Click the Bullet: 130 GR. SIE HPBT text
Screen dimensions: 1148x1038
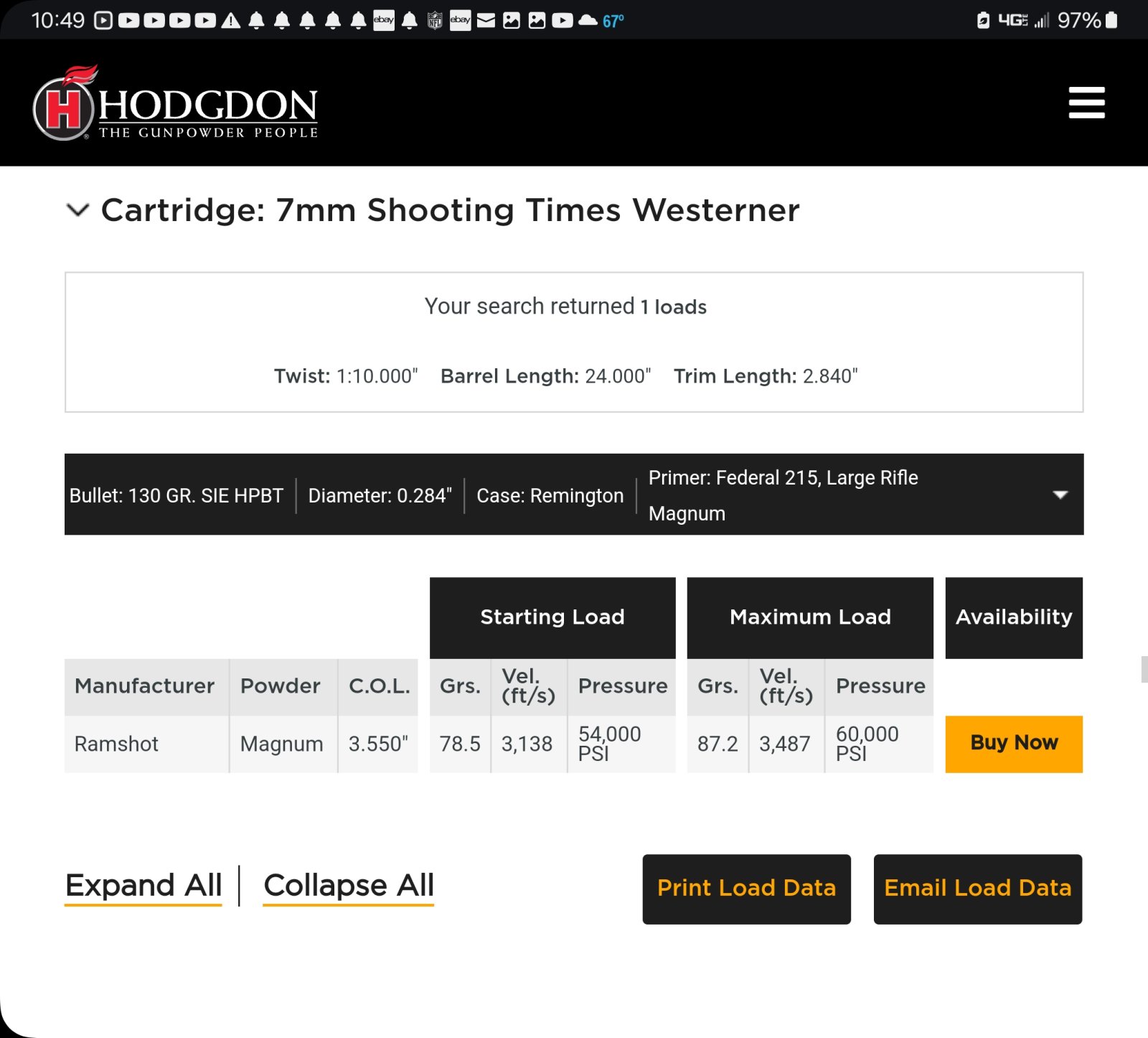tap(177, 495)
